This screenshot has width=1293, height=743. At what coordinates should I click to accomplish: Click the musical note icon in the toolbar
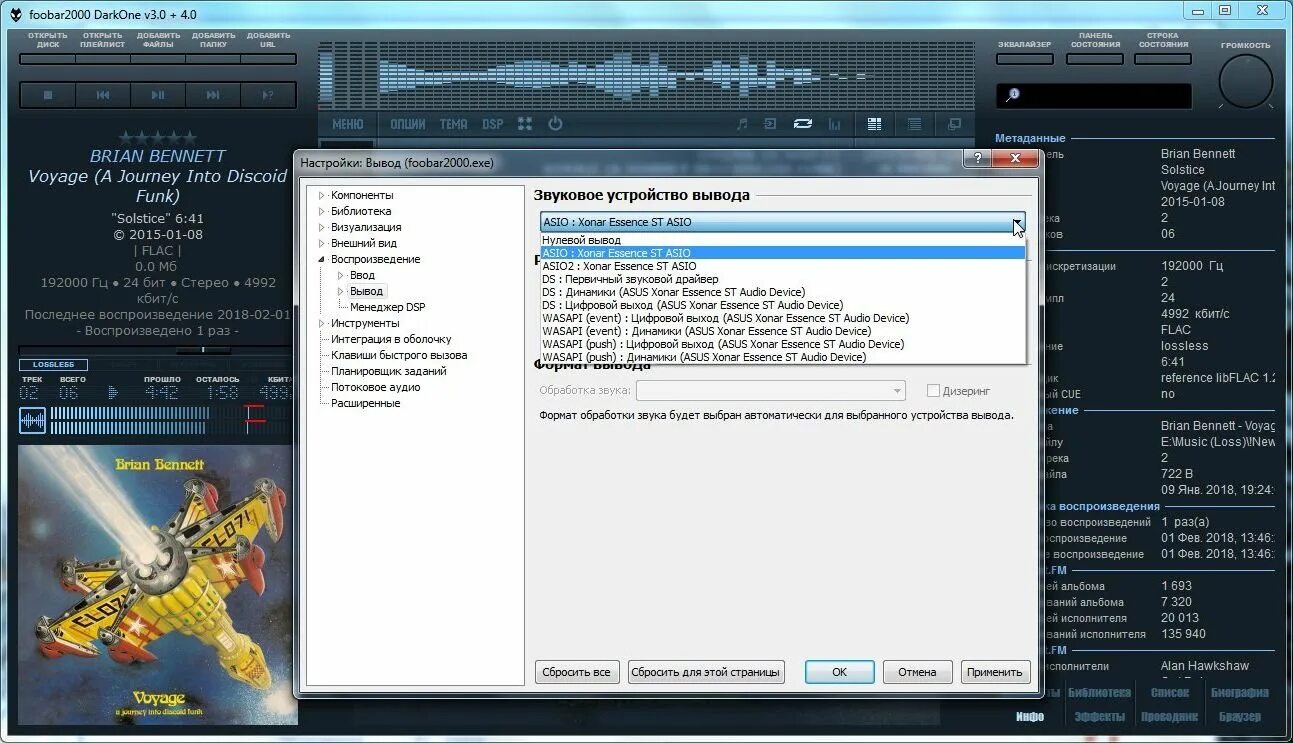pyautogui.click(x=740, y=123)
